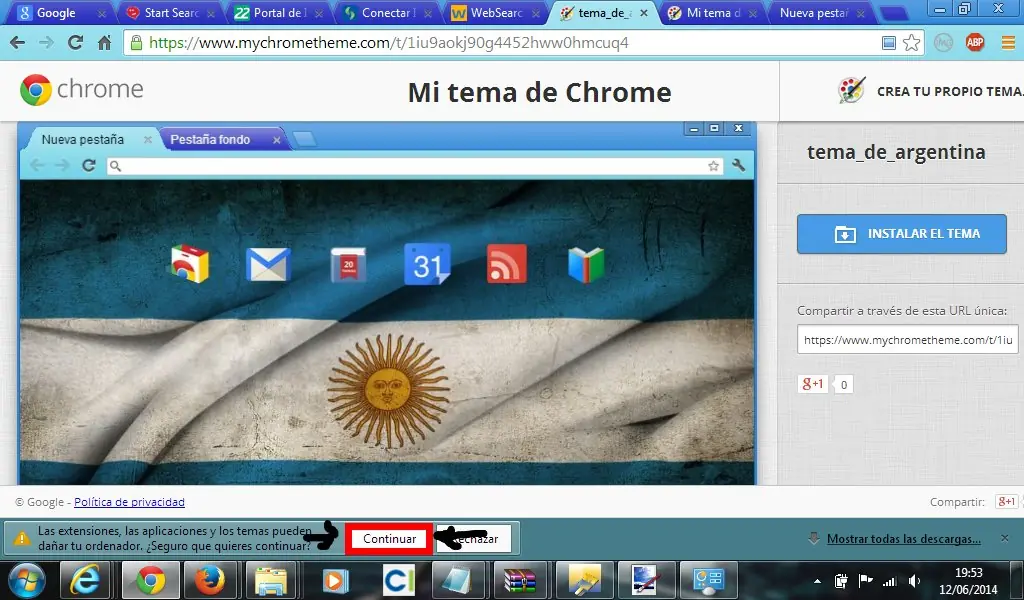Click the Action Center flag tray icon

(x=865, y=580)
